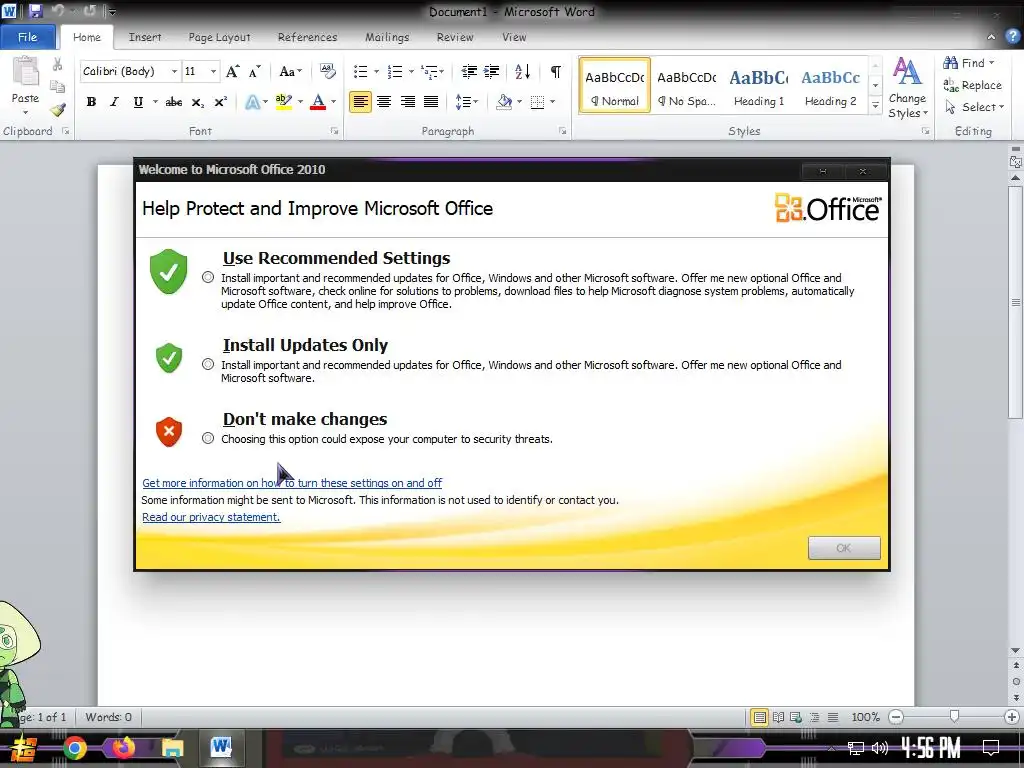Click Words: 0 in status bar
This screenshot has height=768, width=1024.
pyautogui.click(x=108, y=717)
